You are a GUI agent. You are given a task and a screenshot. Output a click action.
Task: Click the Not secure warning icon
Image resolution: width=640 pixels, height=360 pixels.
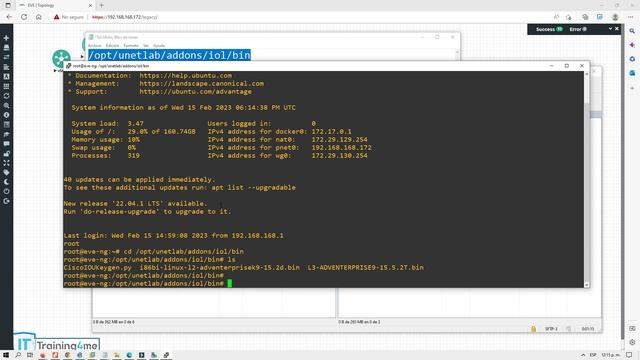point(56,17)
